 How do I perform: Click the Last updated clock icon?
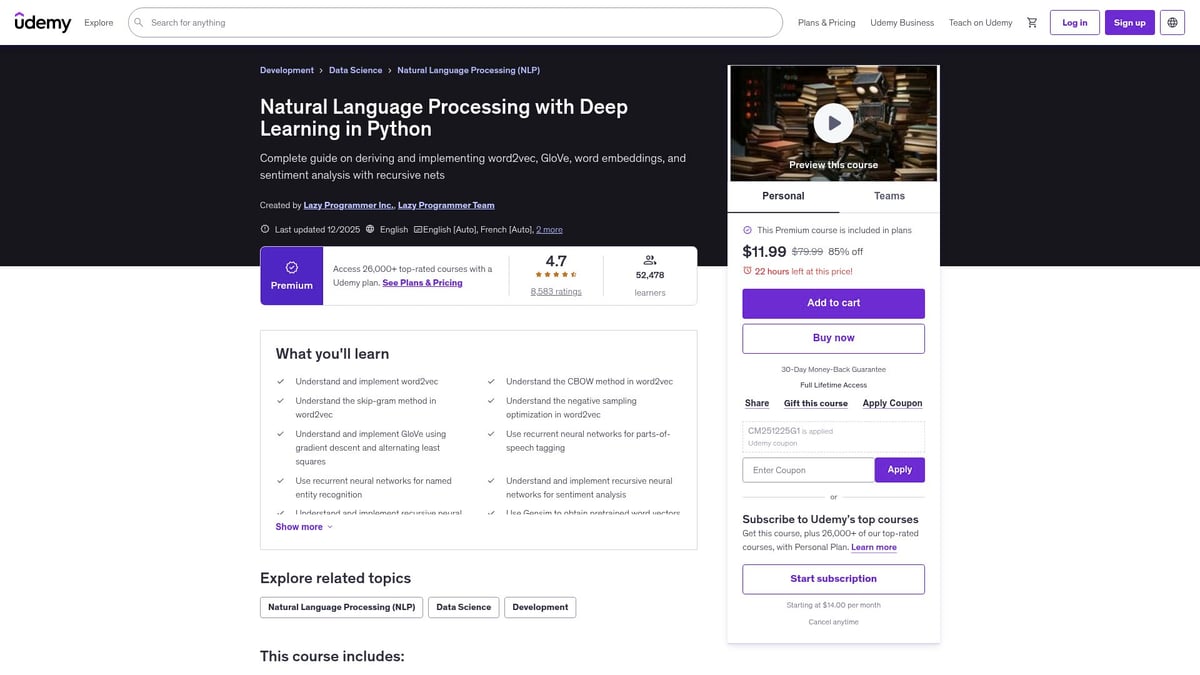265,229
